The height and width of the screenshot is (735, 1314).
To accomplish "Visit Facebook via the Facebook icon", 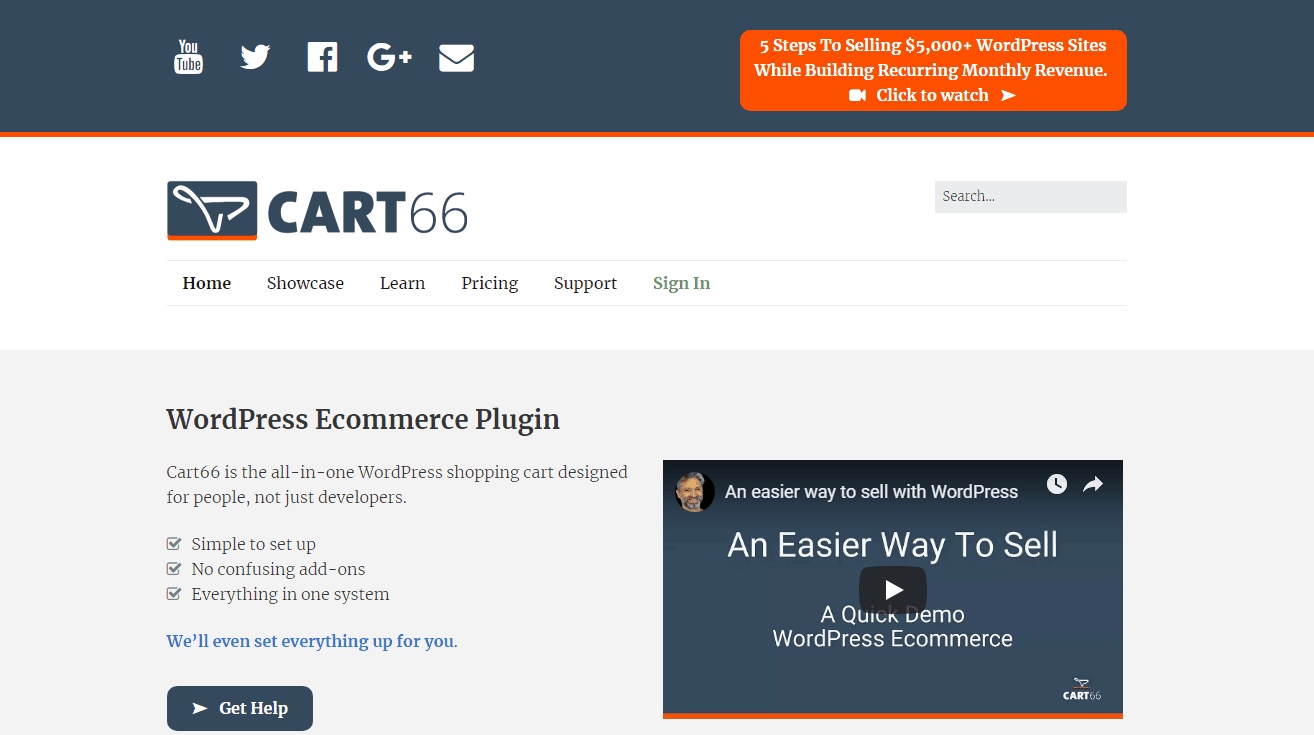I will 322,57.
